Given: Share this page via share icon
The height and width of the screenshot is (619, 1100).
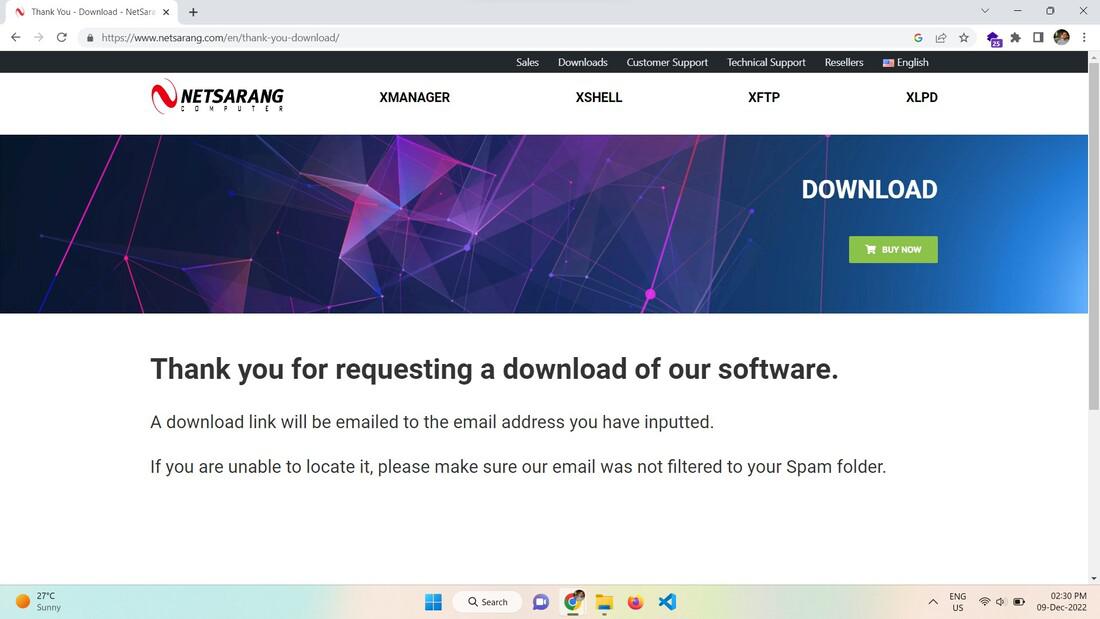Looking at the screenshot, I should [941, 38].
